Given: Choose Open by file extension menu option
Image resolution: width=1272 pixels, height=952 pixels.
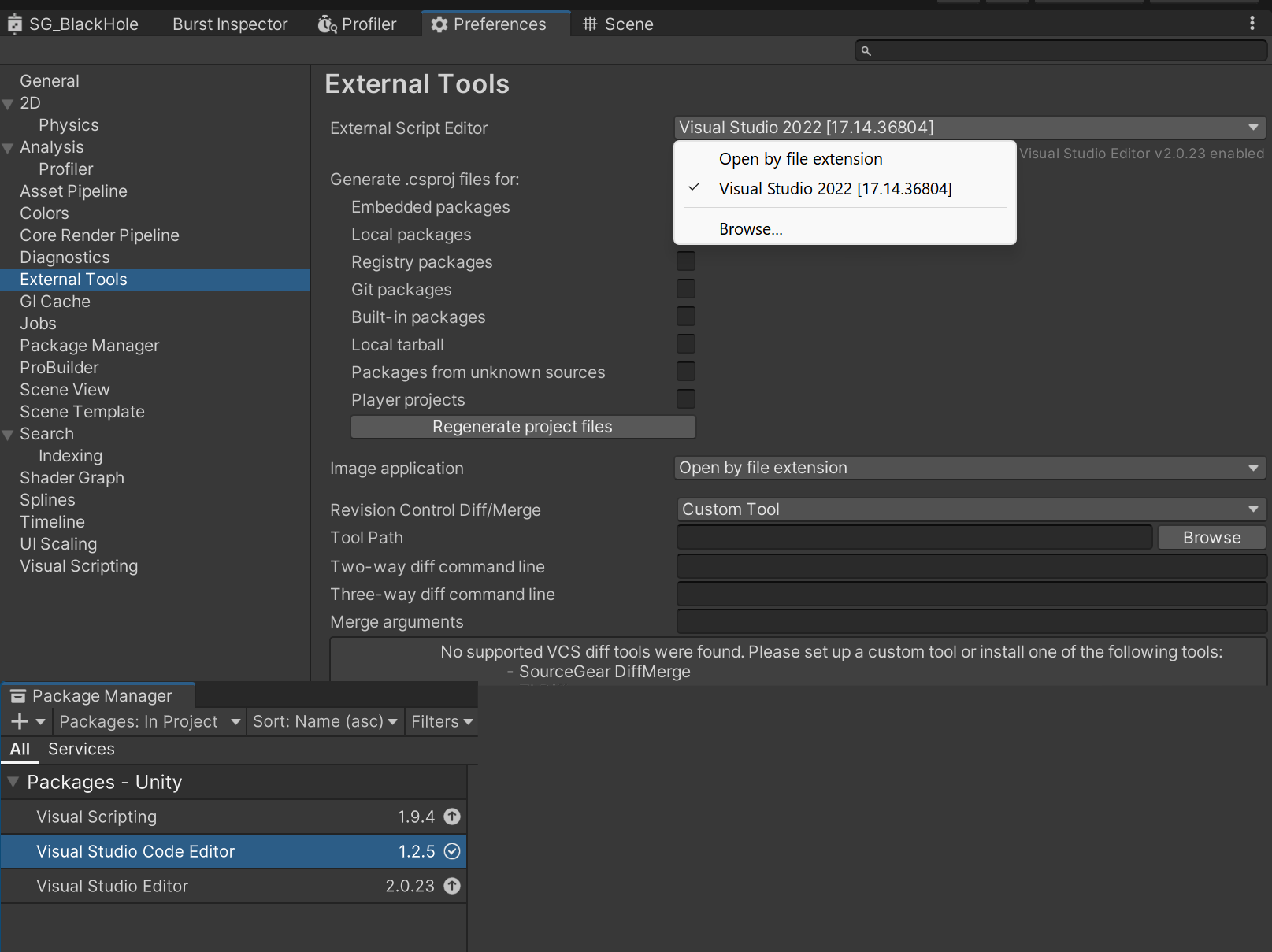Looking at the screenshot, I should [x=844, y=159].
